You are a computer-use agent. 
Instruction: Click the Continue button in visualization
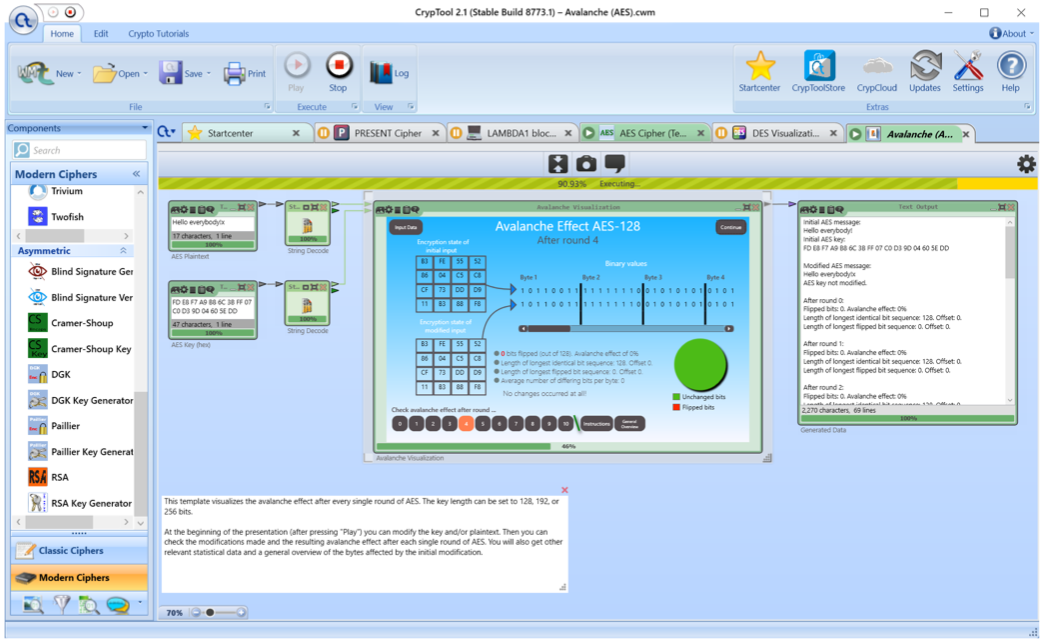730,227
